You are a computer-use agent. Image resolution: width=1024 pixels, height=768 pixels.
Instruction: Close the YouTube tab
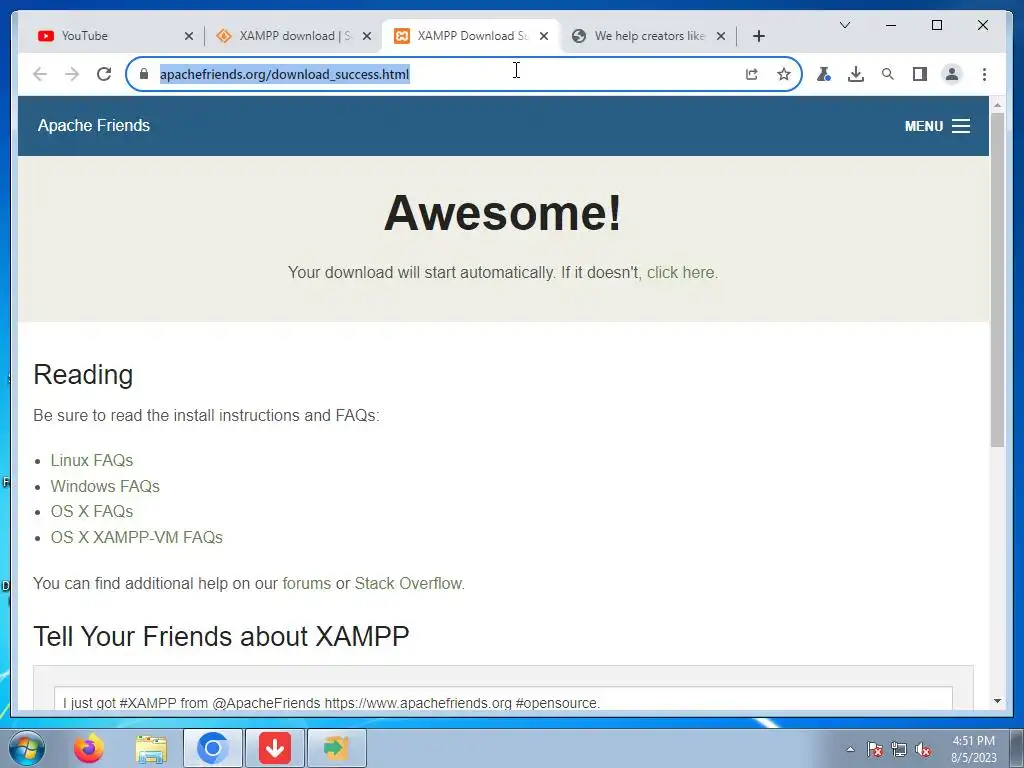point(189,36)
